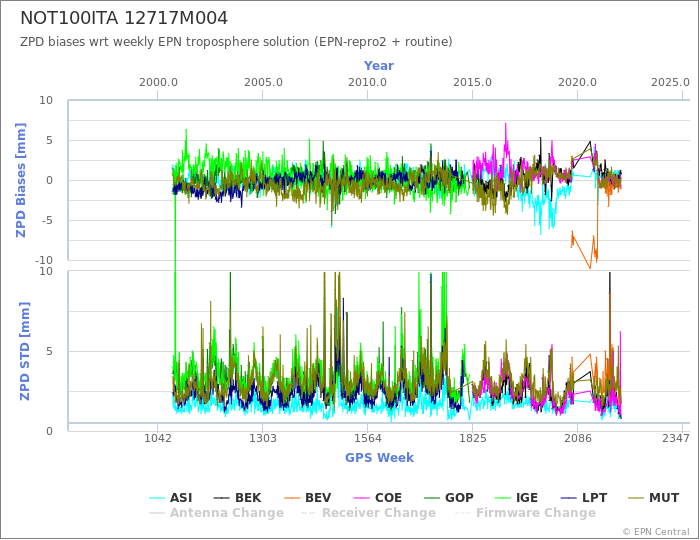Click the cyan ASI legend line marker

(x=157, y=498)
